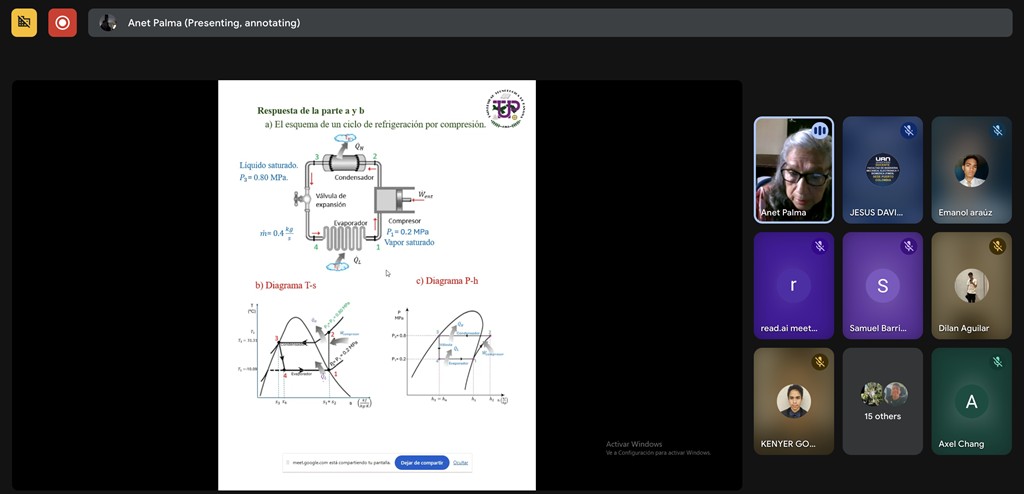Screen dimensions: 1024x494
Task: Open the '15 others' participants tile
Action: (x=882, y=401)
